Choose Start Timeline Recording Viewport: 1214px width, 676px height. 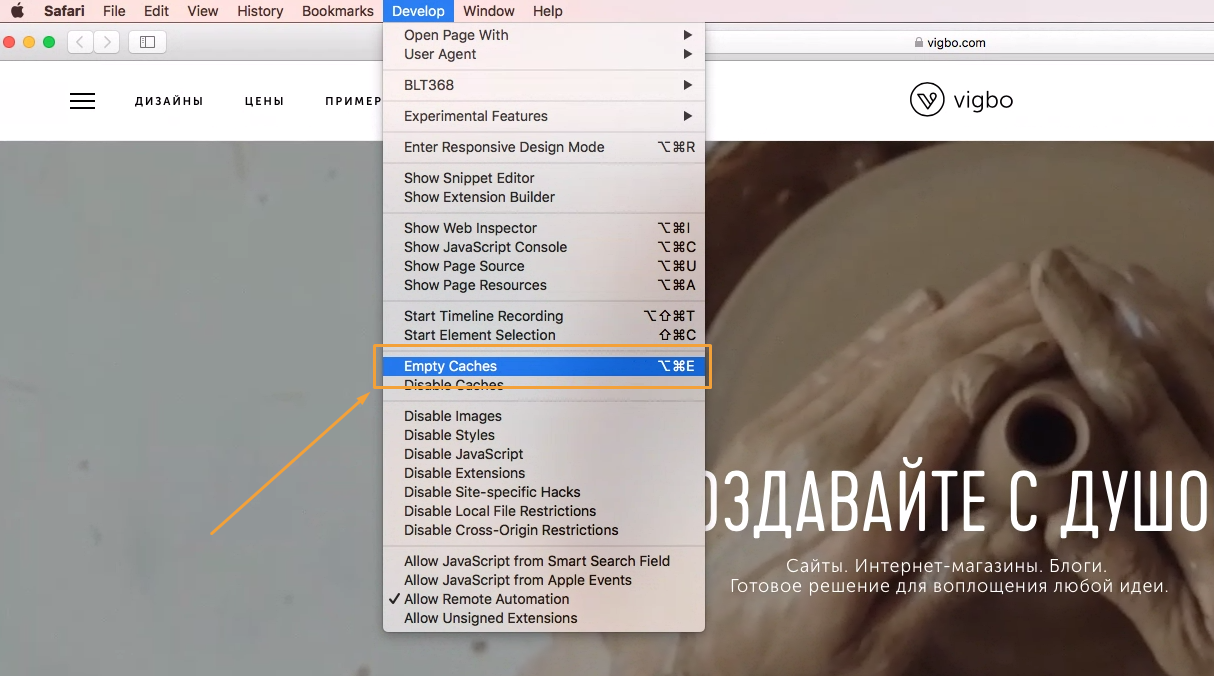(x=544, y=316)
